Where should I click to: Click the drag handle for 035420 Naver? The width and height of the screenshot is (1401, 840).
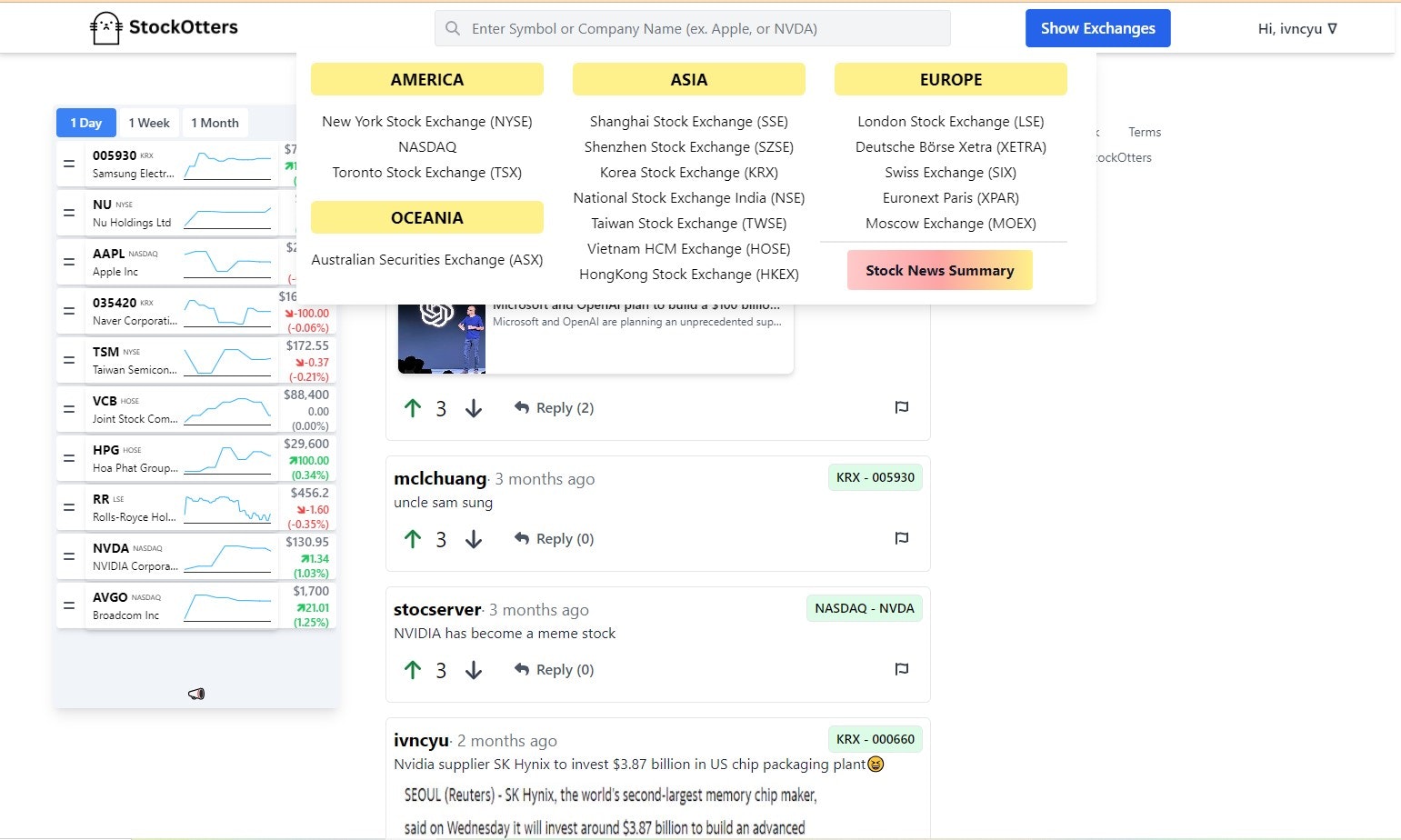coord(69,312)
